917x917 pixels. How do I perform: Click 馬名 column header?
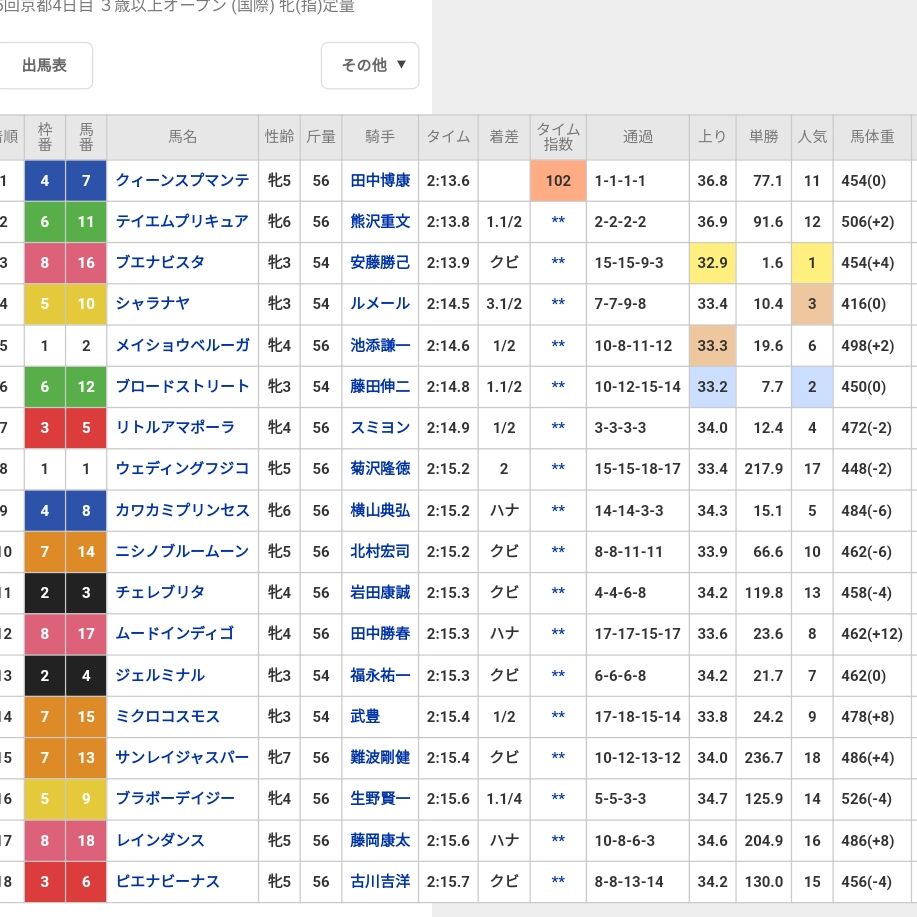[182, 137]
